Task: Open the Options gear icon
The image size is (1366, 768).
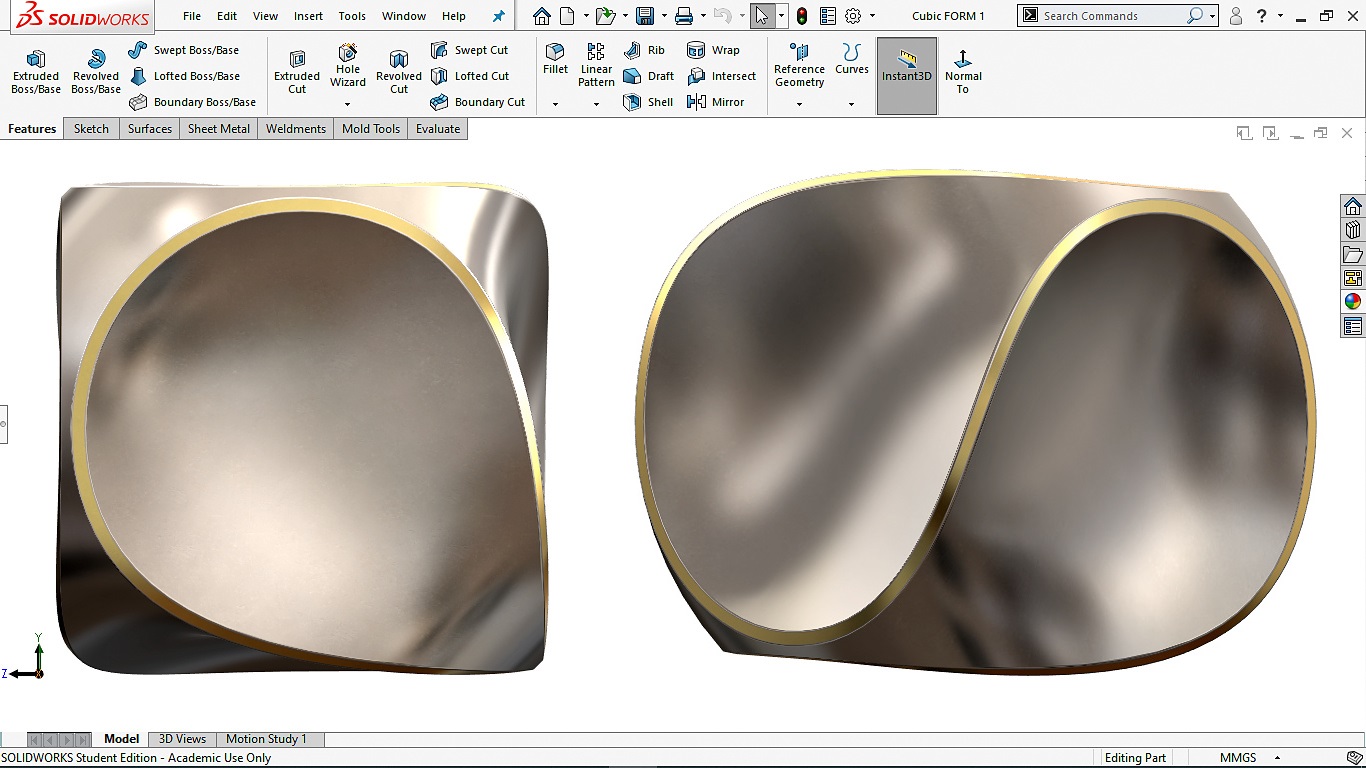Action: (853, 16)
